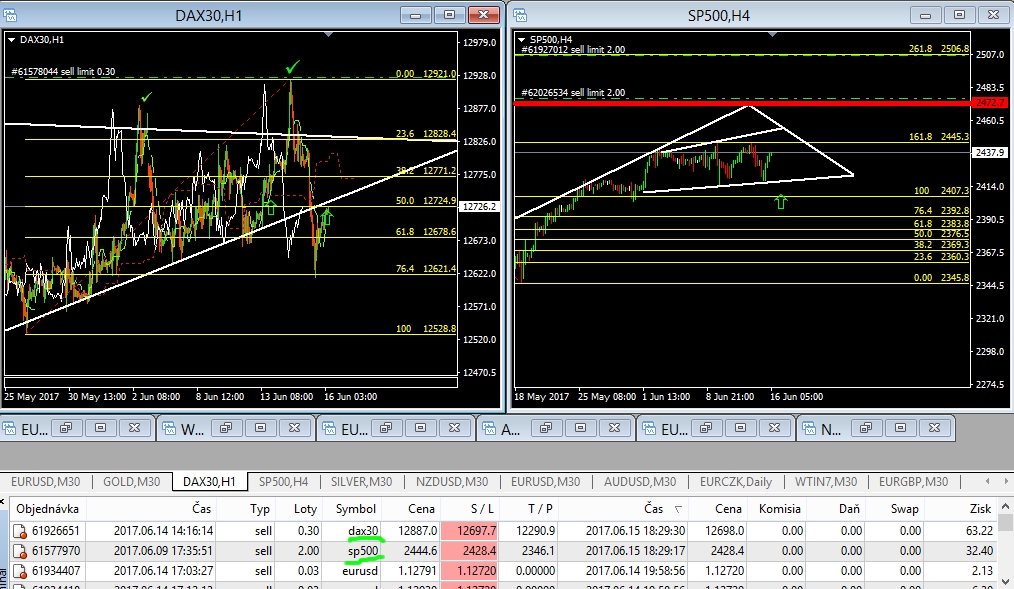The width and height of the screenshot is (1014, 589).
Task: Click the 32.40 profit value
Action: (x=979, y=551)
